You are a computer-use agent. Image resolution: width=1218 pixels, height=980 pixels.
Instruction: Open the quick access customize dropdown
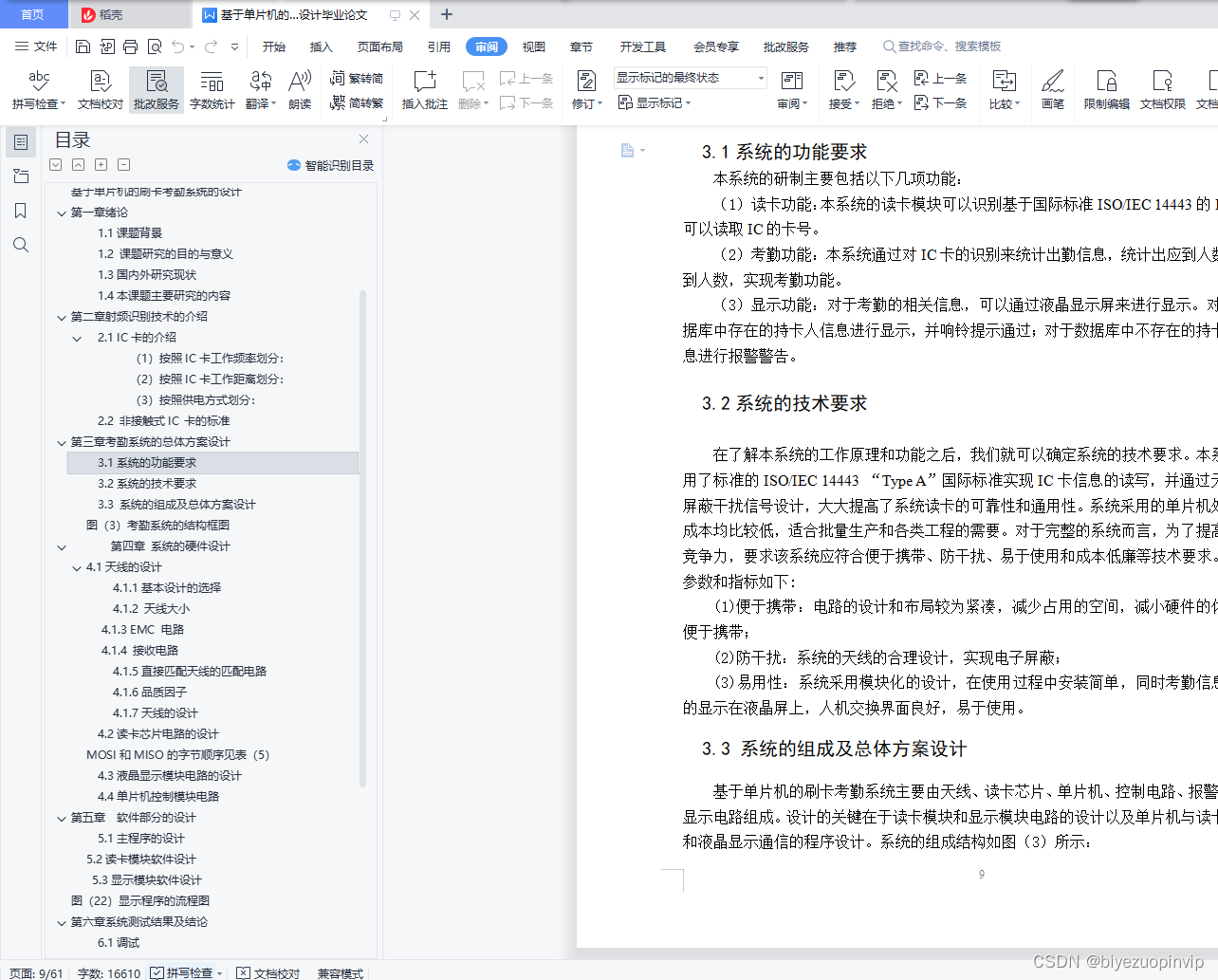pyautogui.click(x=234, y=46)
